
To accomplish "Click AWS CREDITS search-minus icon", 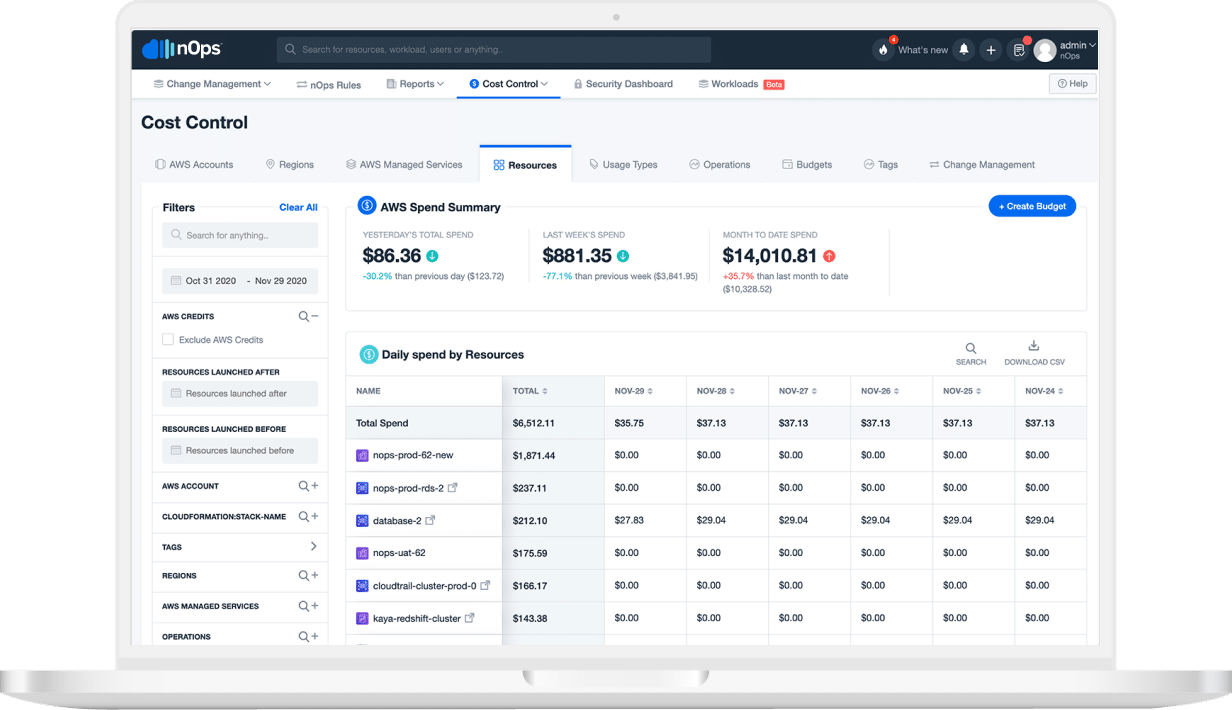I will click(x=308, y=316).
